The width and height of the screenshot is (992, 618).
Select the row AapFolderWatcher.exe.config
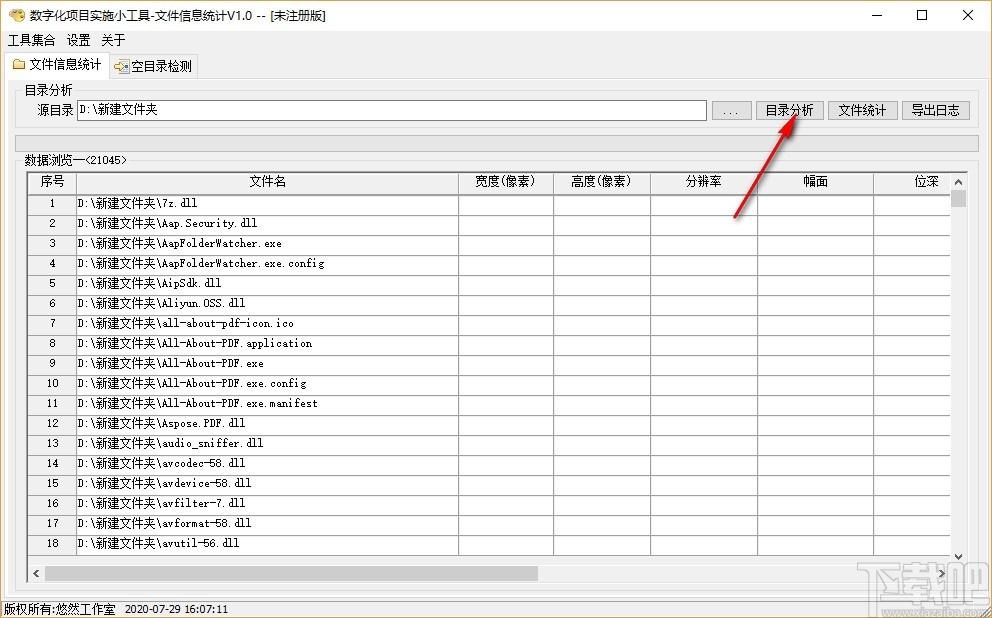[x=489, y=264]
